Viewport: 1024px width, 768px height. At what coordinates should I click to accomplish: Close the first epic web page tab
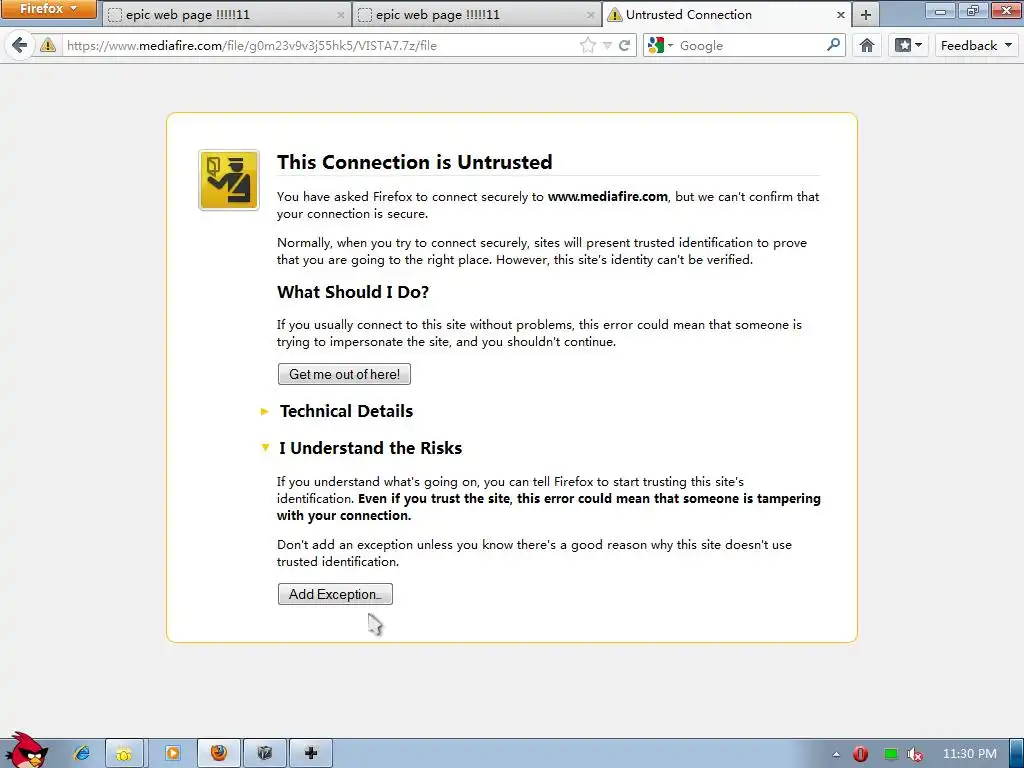click(340, 14)
